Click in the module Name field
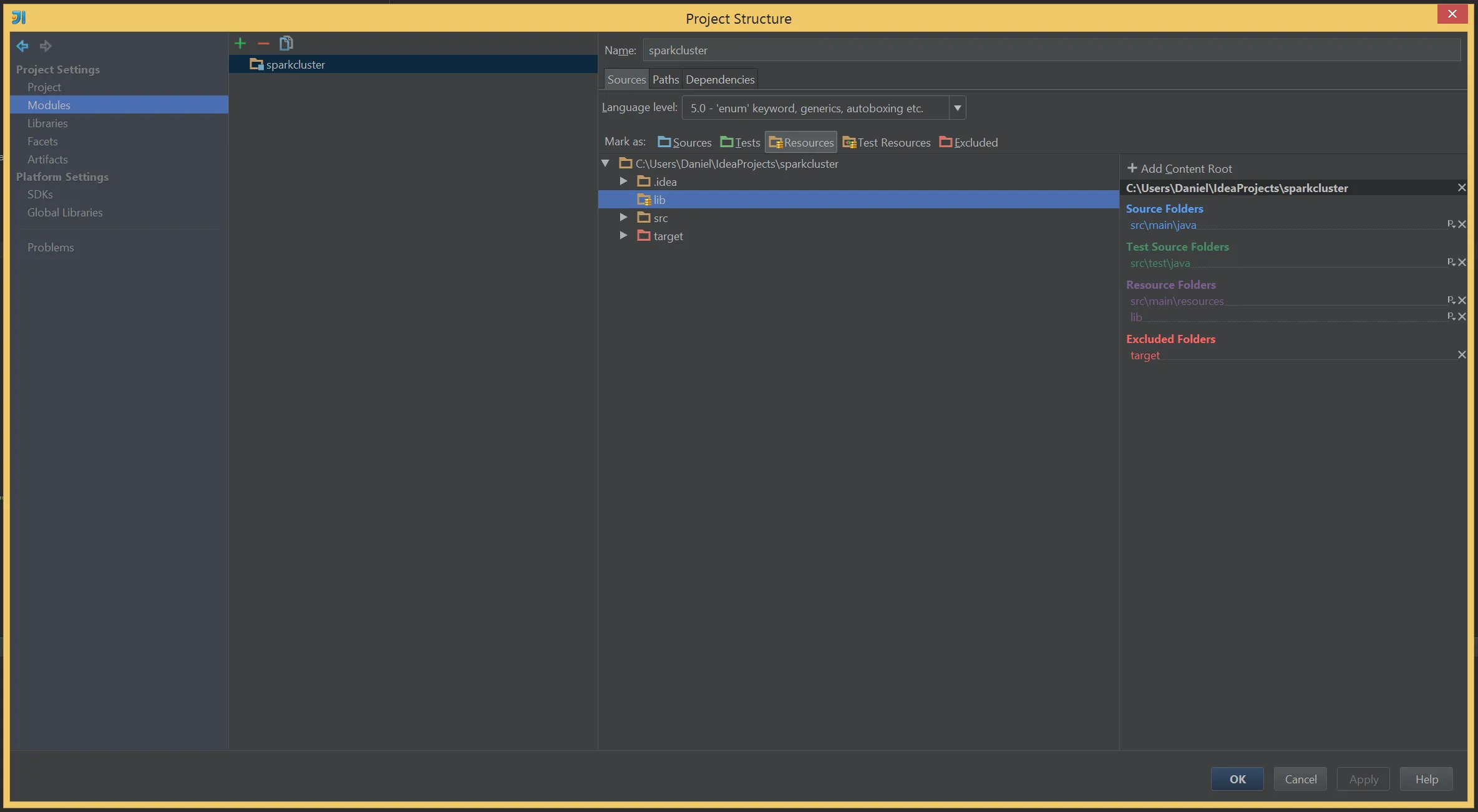 click(x=1051, y=50)
